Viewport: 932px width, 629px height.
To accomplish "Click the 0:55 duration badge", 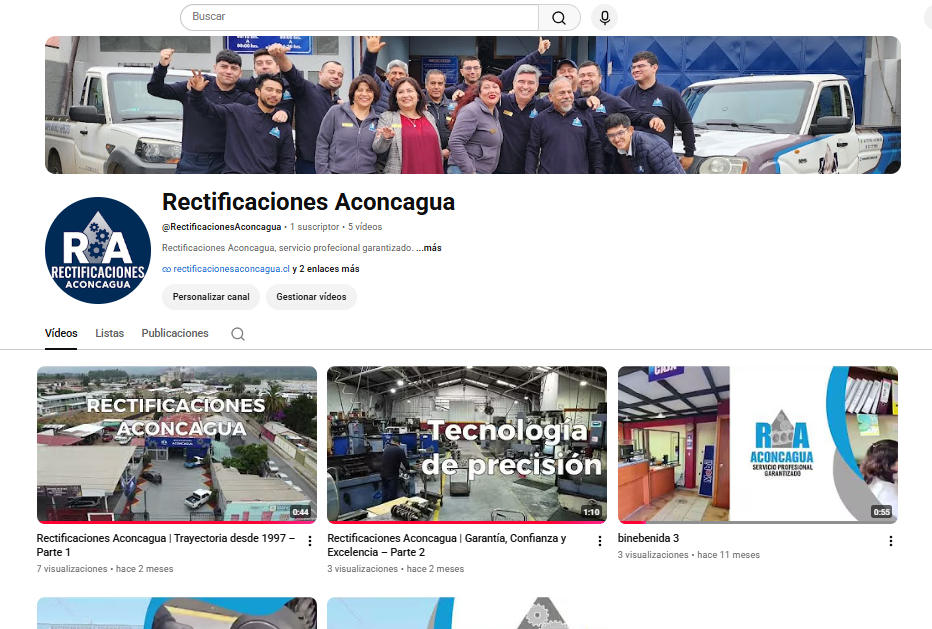I will pos(881,512).
